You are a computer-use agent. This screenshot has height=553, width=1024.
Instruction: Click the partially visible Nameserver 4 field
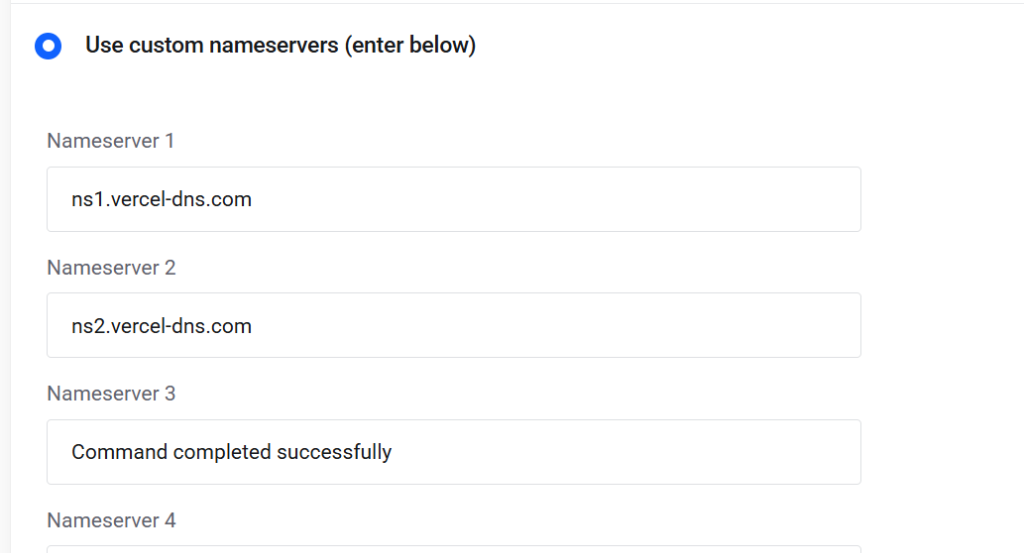click(x=453, y=548)
